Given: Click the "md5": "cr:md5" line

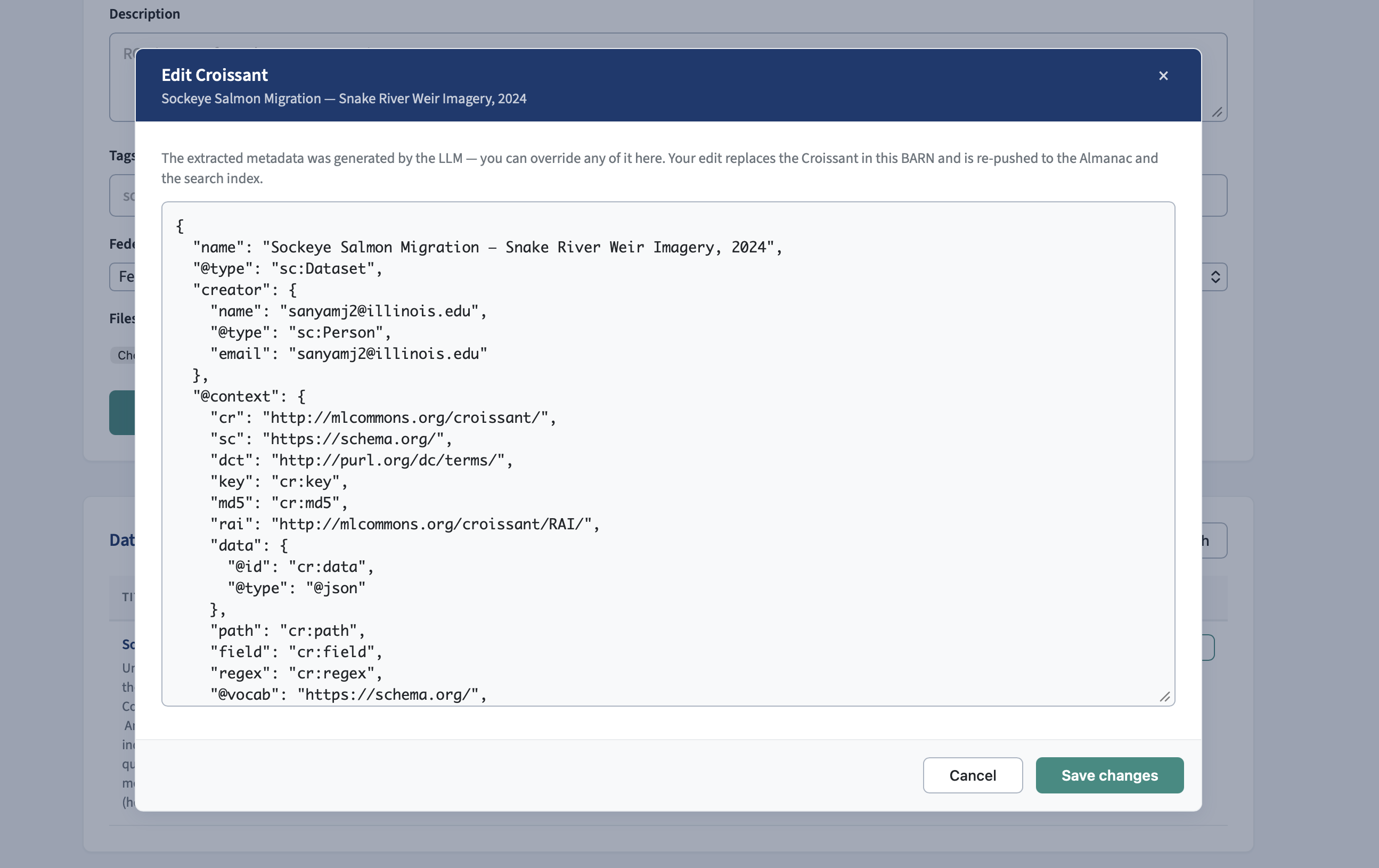Looking at the screenshot, I should [279, 503].
